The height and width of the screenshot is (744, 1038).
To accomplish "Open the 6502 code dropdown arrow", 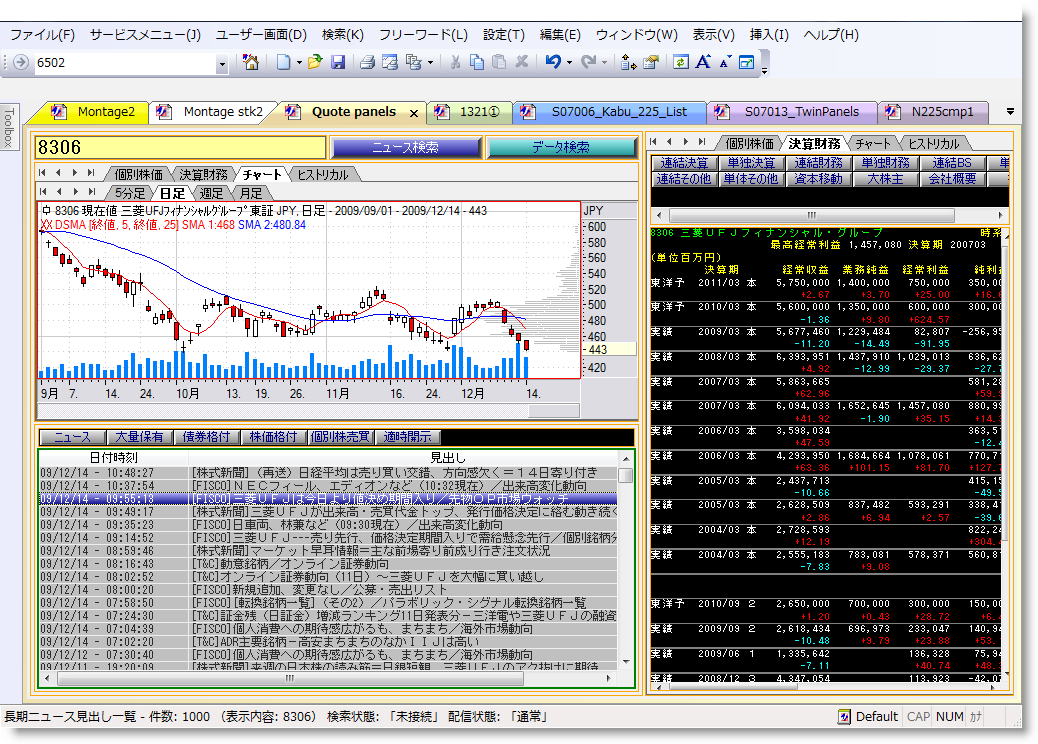I will (222, 64).
